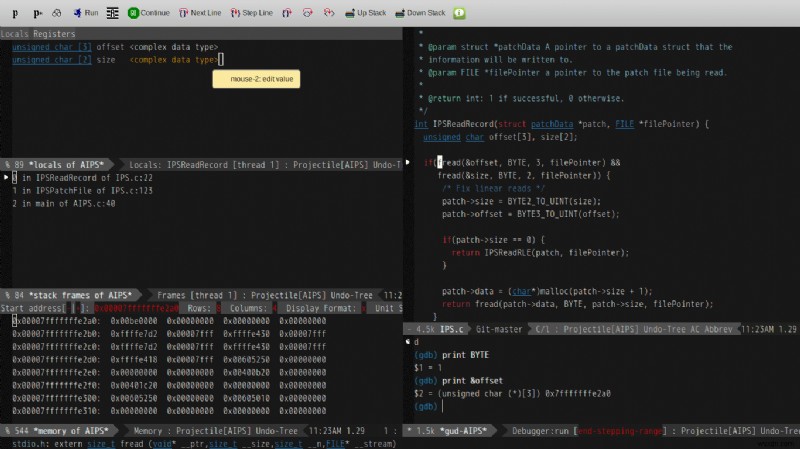
Task: Select stack frame 2 in main
Action: click(x=62, y=203)
